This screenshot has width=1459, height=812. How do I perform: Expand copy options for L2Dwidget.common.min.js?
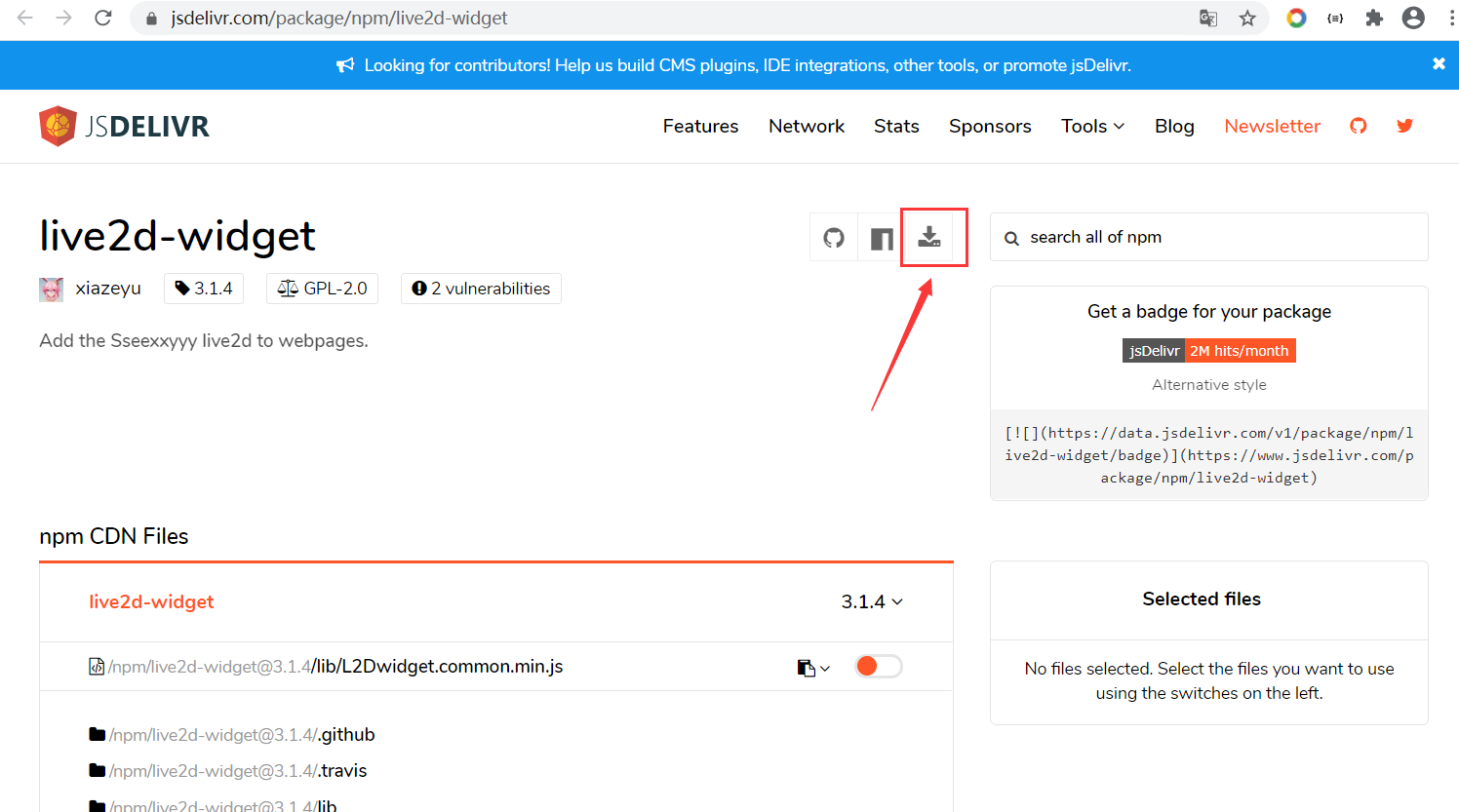point(813,668)
